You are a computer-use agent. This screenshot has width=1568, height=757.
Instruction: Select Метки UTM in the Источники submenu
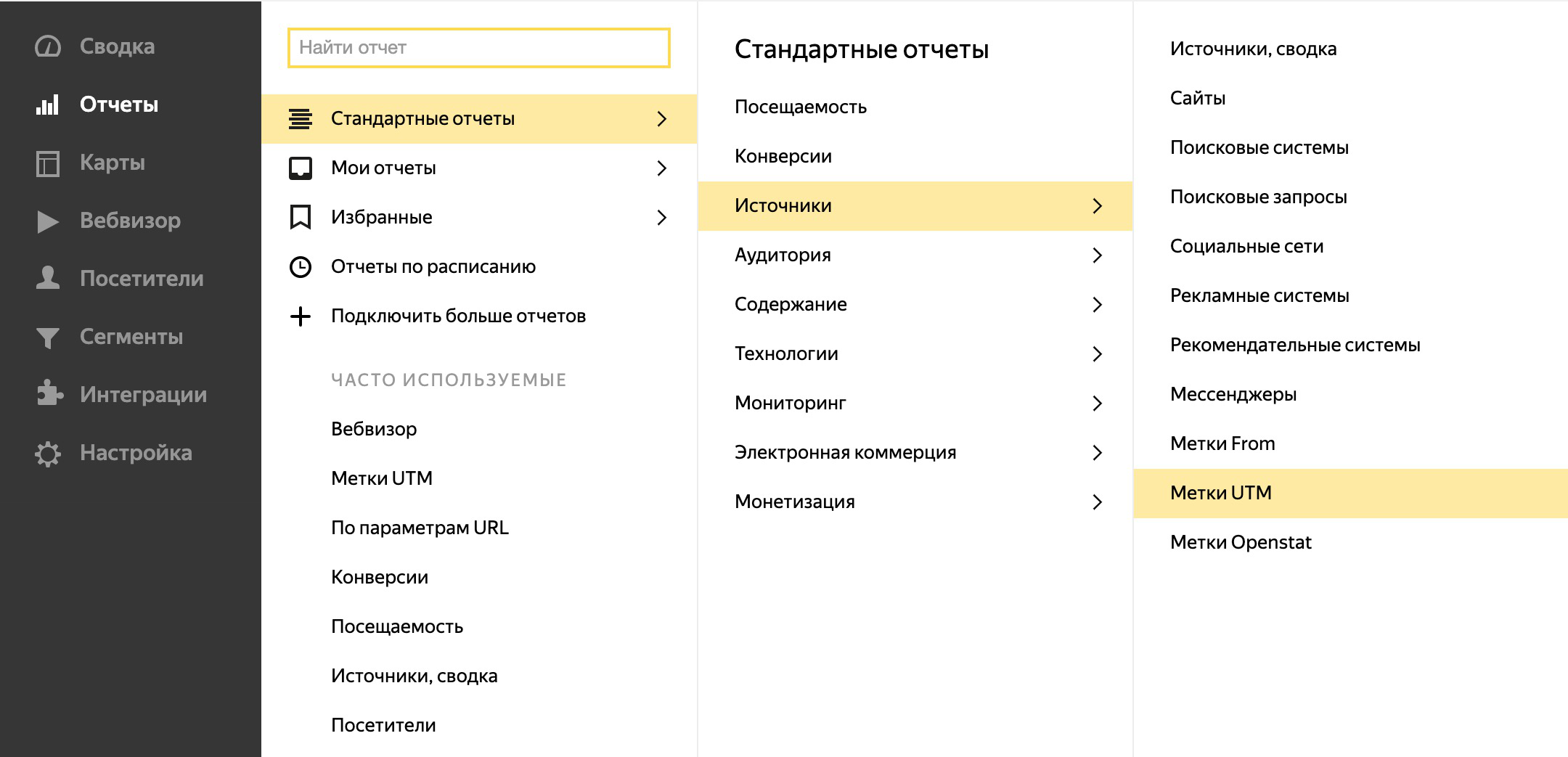pos(1220,493)
